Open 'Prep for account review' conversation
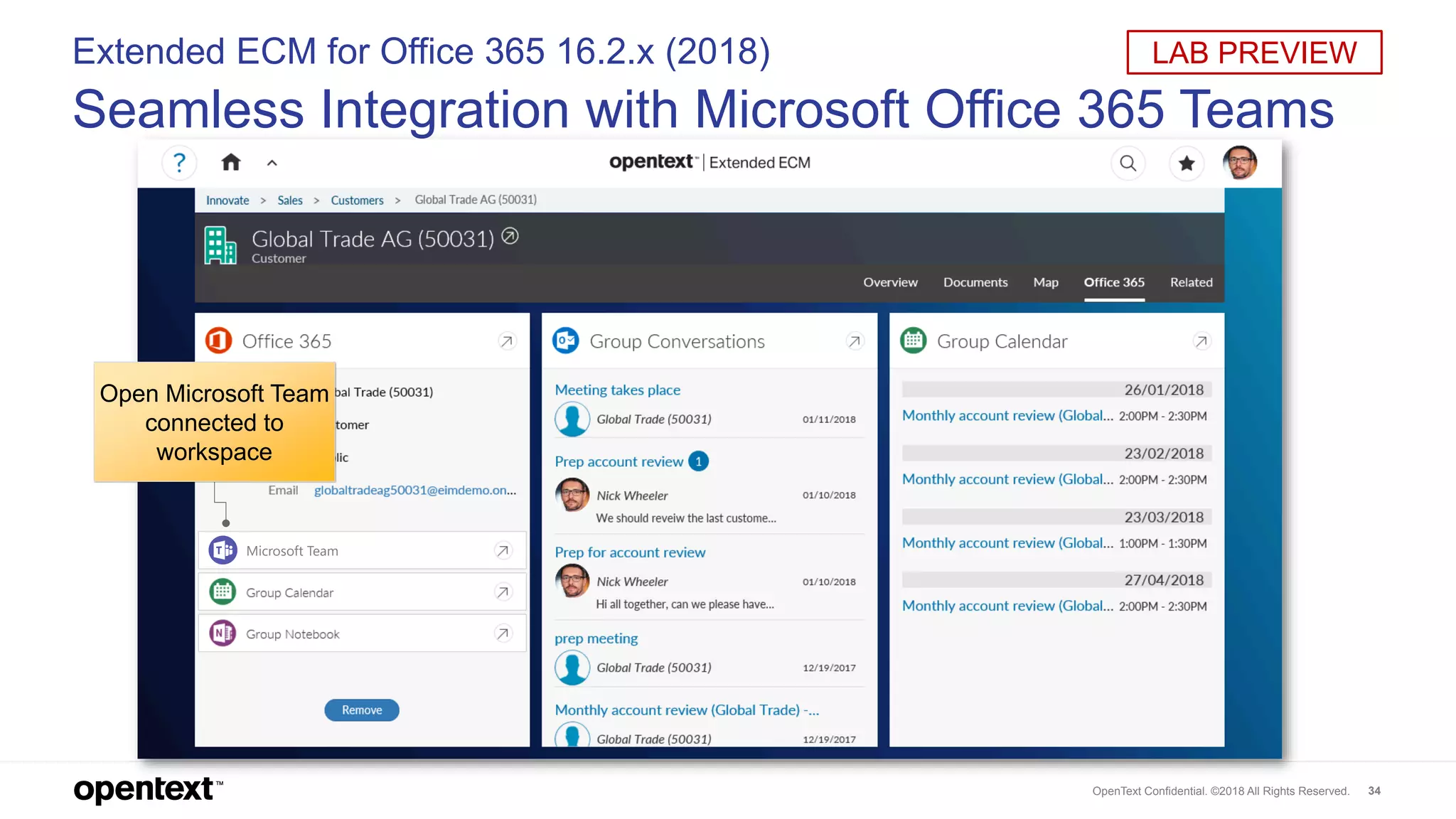The width and height of the screenshot is (1456, 819). [x=630, y=552]
